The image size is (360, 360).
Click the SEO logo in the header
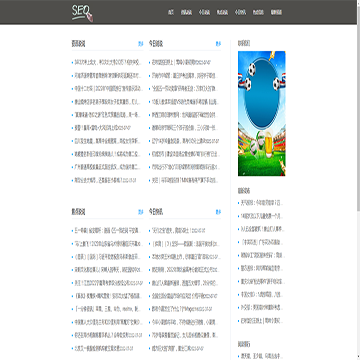(x=82, y=13)
